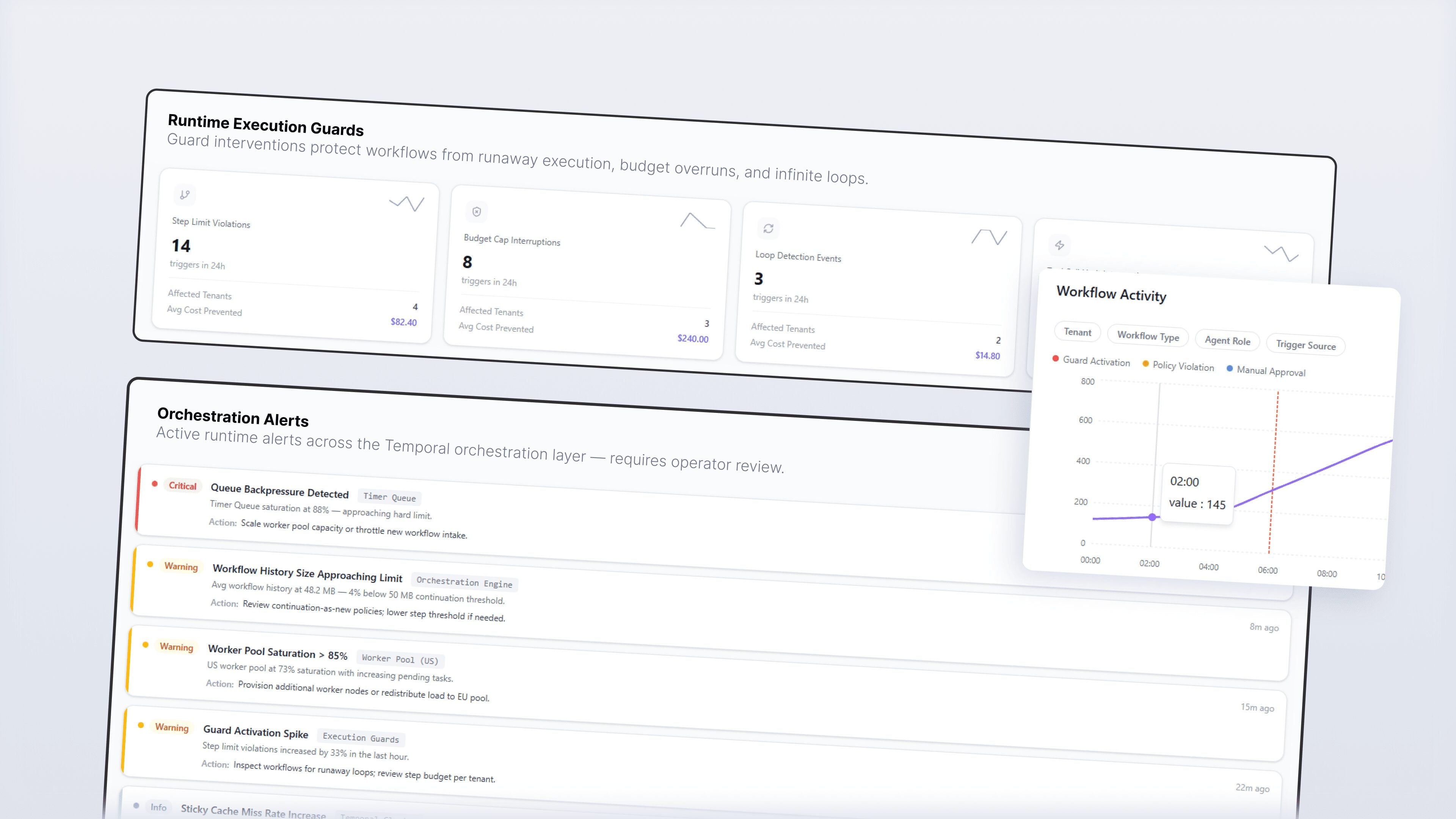Click the lightning bolt card icon
The image size is (1456, 819).
point(1060,245)
